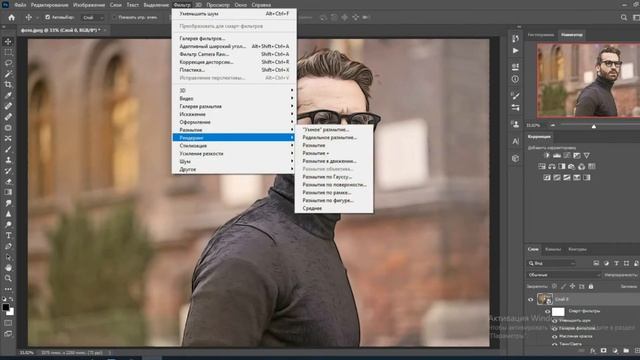Open the Actions panel play icon

pos(516,51)
